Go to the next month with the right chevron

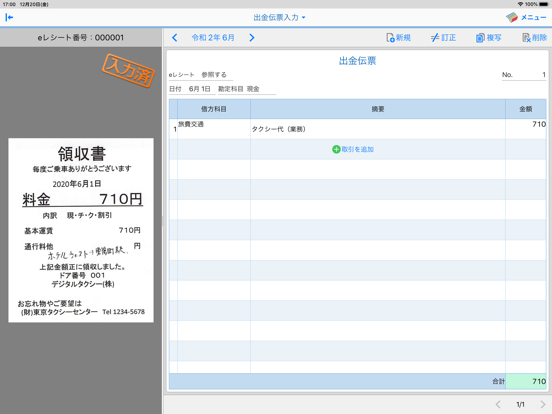coord(252,38)
